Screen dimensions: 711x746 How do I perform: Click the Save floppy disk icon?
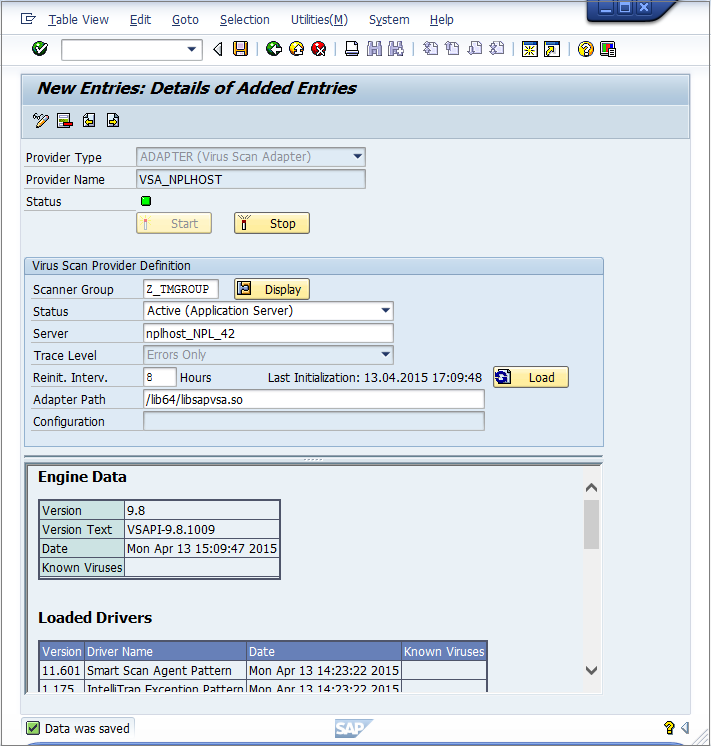(240, 49)
